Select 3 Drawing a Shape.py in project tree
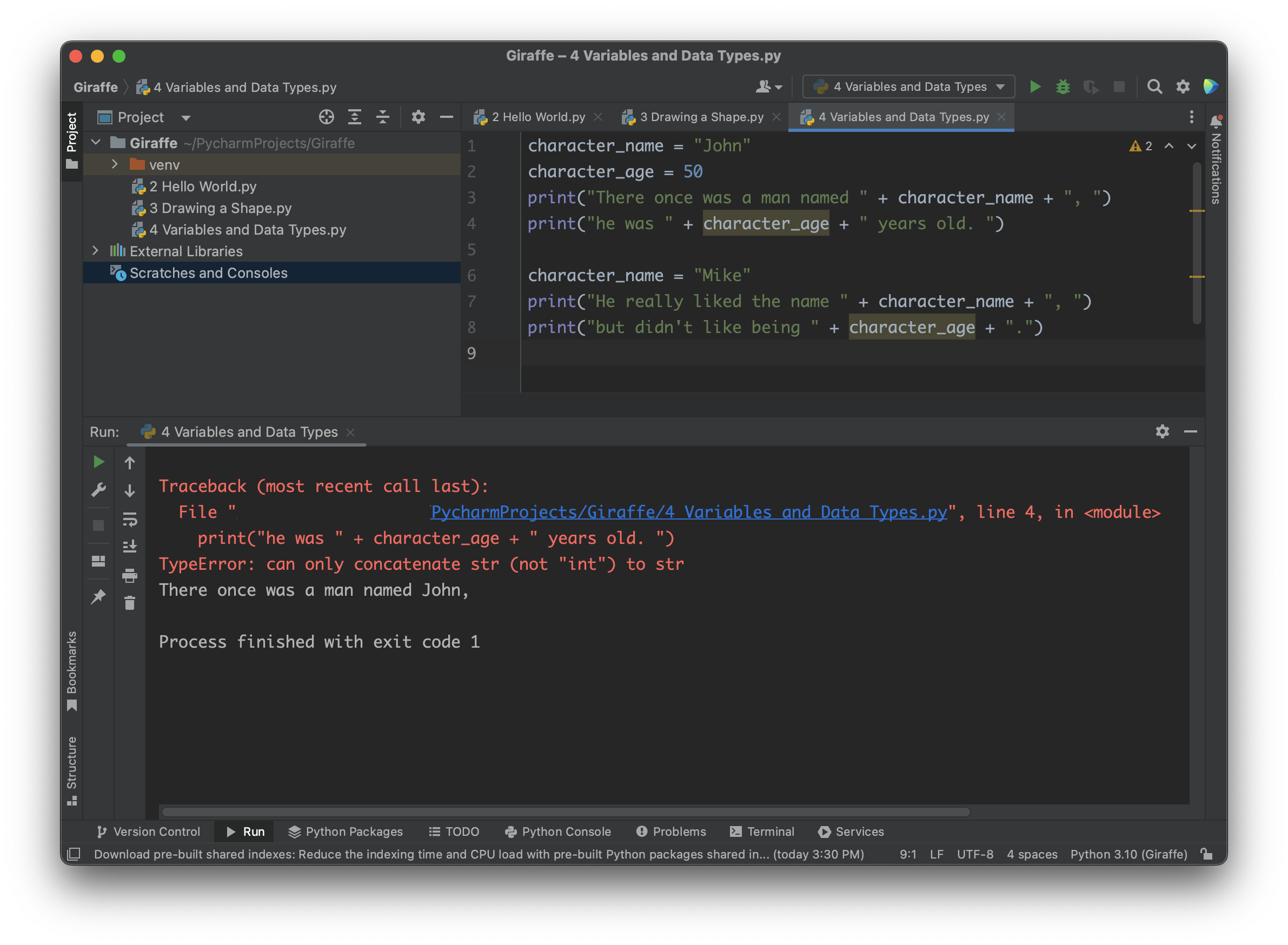This screenshot has width=1288, height=945. click(220, 208)
